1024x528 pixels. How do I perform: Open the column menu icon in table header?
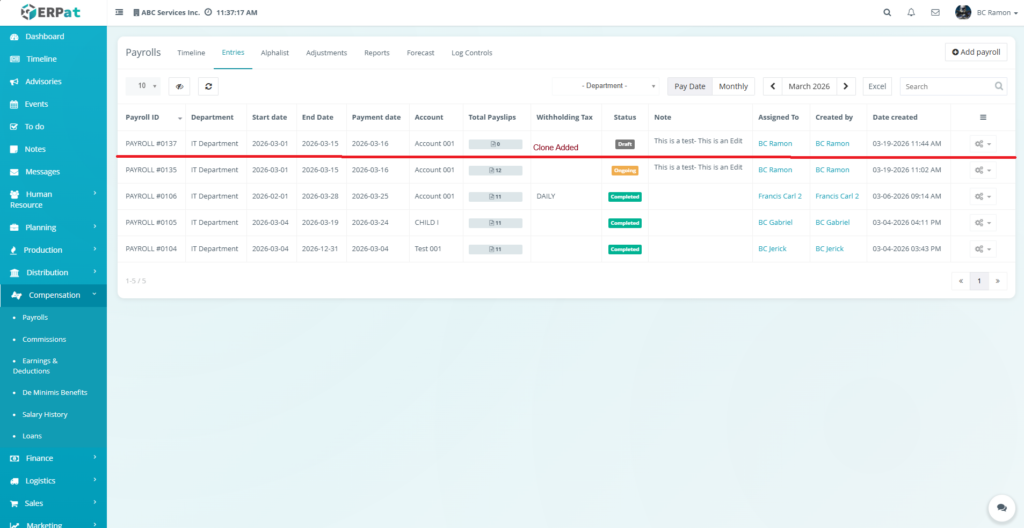[x=982, y=117]
